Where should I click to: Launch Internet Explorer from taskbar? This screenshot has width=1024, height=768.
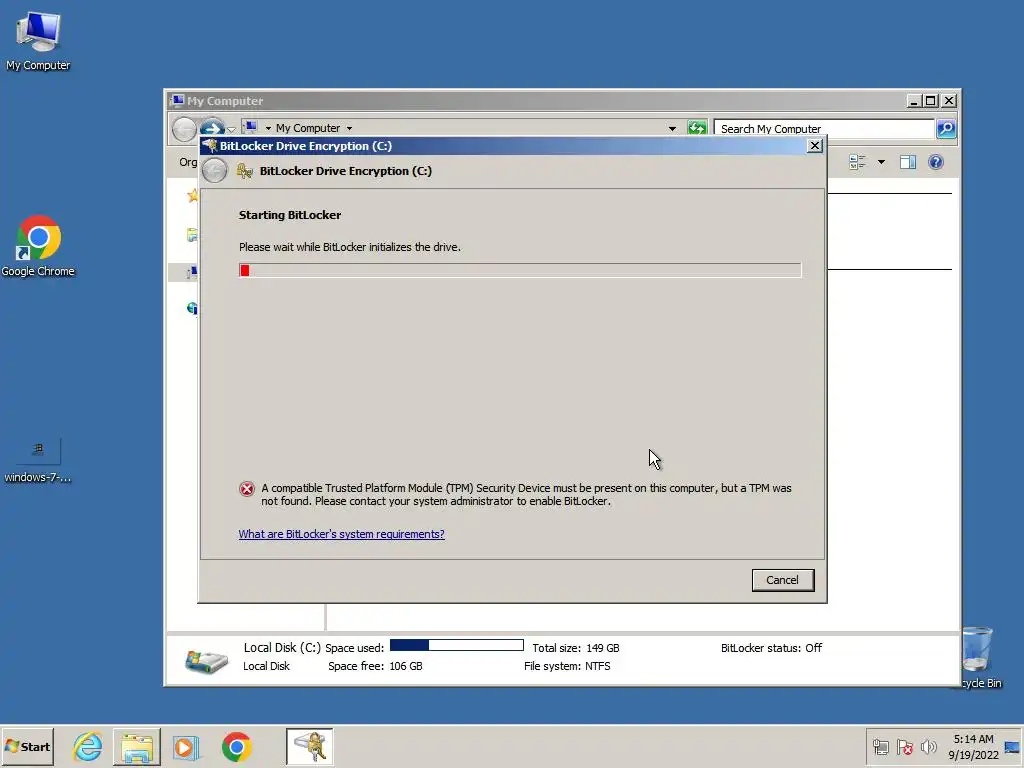tap(88, 746)
